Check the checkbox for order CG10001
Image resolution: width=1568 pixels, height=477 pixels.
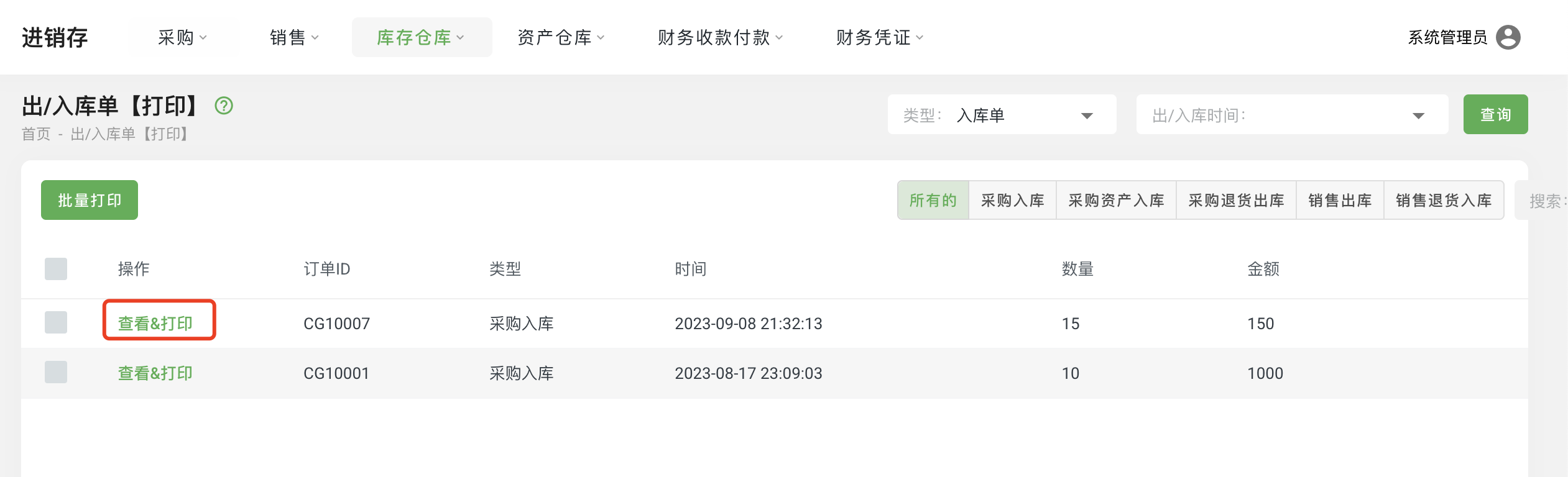click(56, 372)
